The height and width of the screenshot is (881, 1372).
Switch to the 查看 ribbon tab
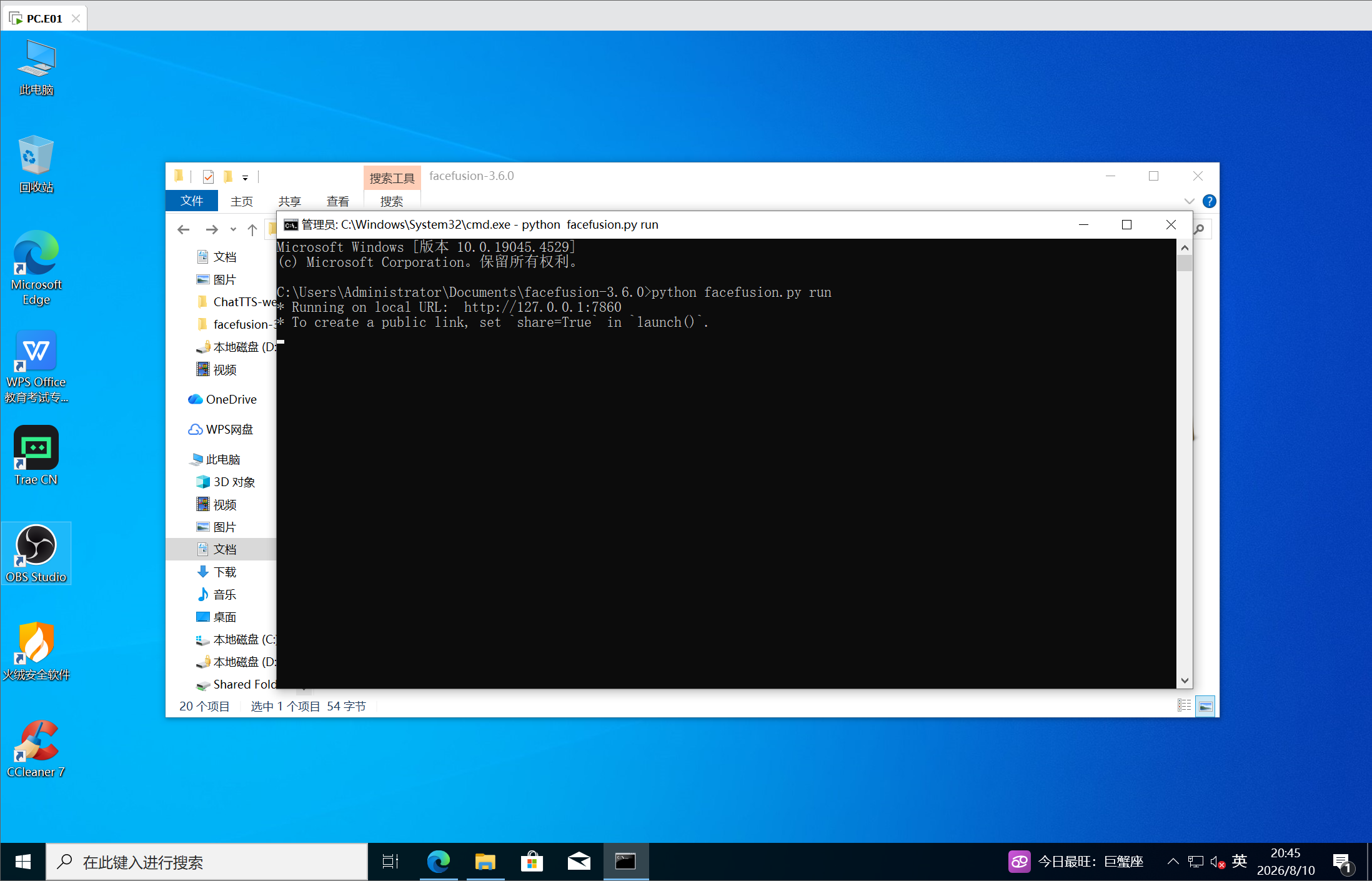click(338, 201)
